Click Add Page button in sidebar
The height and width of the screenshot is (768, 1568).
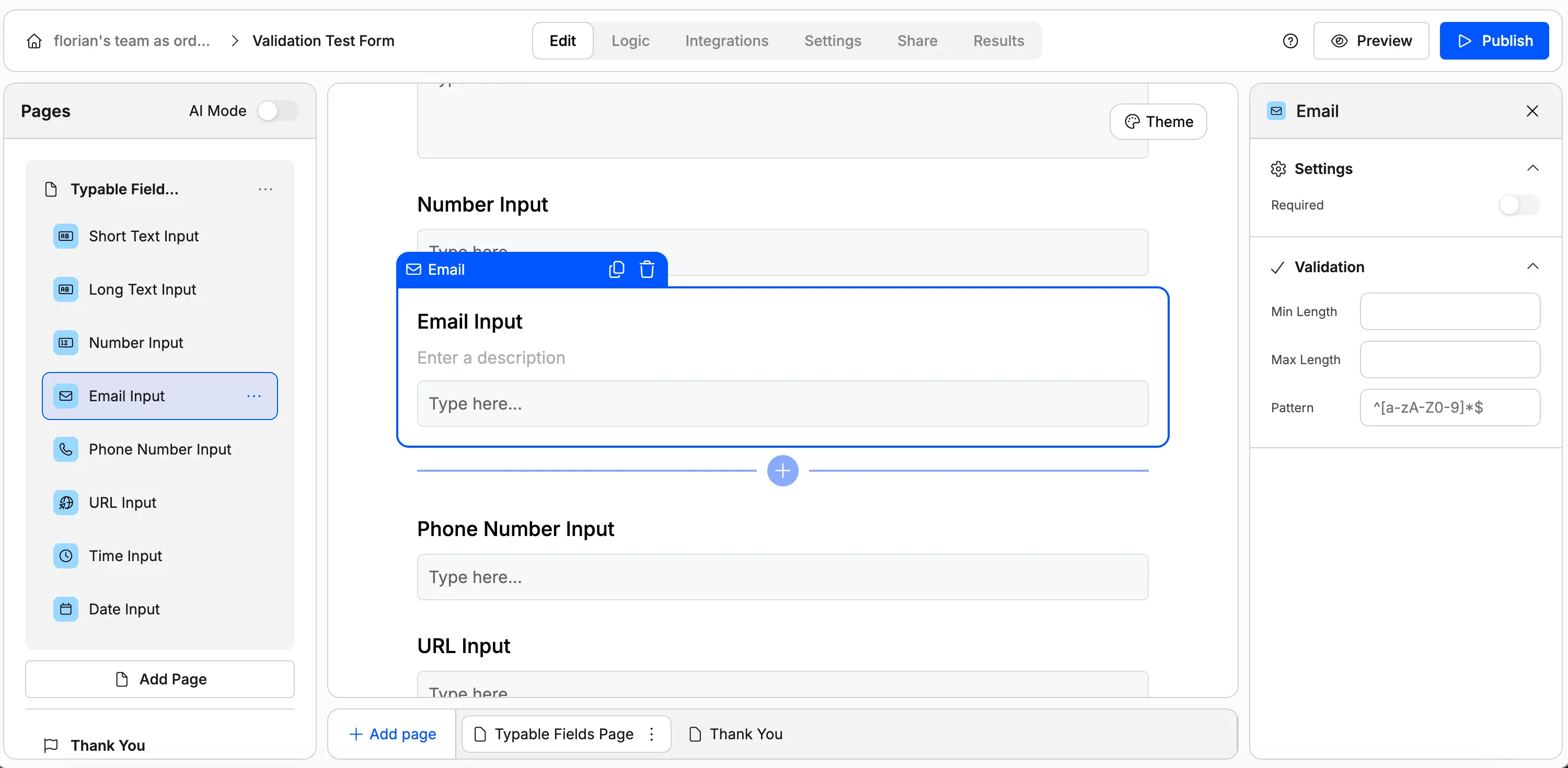(159, 679)
